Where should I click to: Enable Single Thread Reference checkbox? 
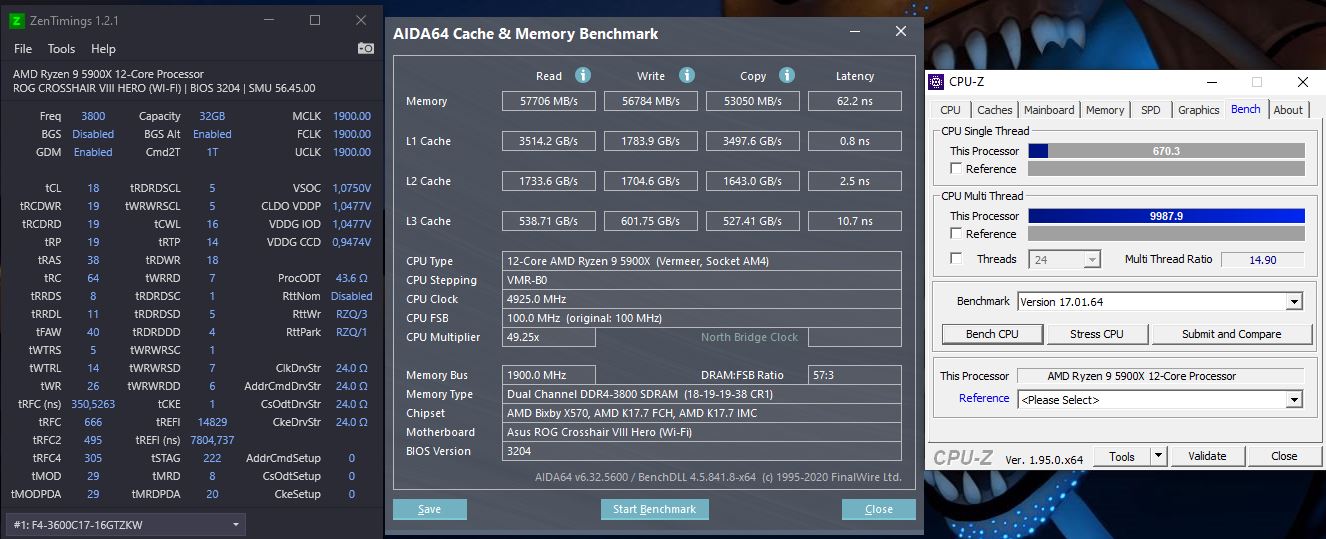click(957, 169)
